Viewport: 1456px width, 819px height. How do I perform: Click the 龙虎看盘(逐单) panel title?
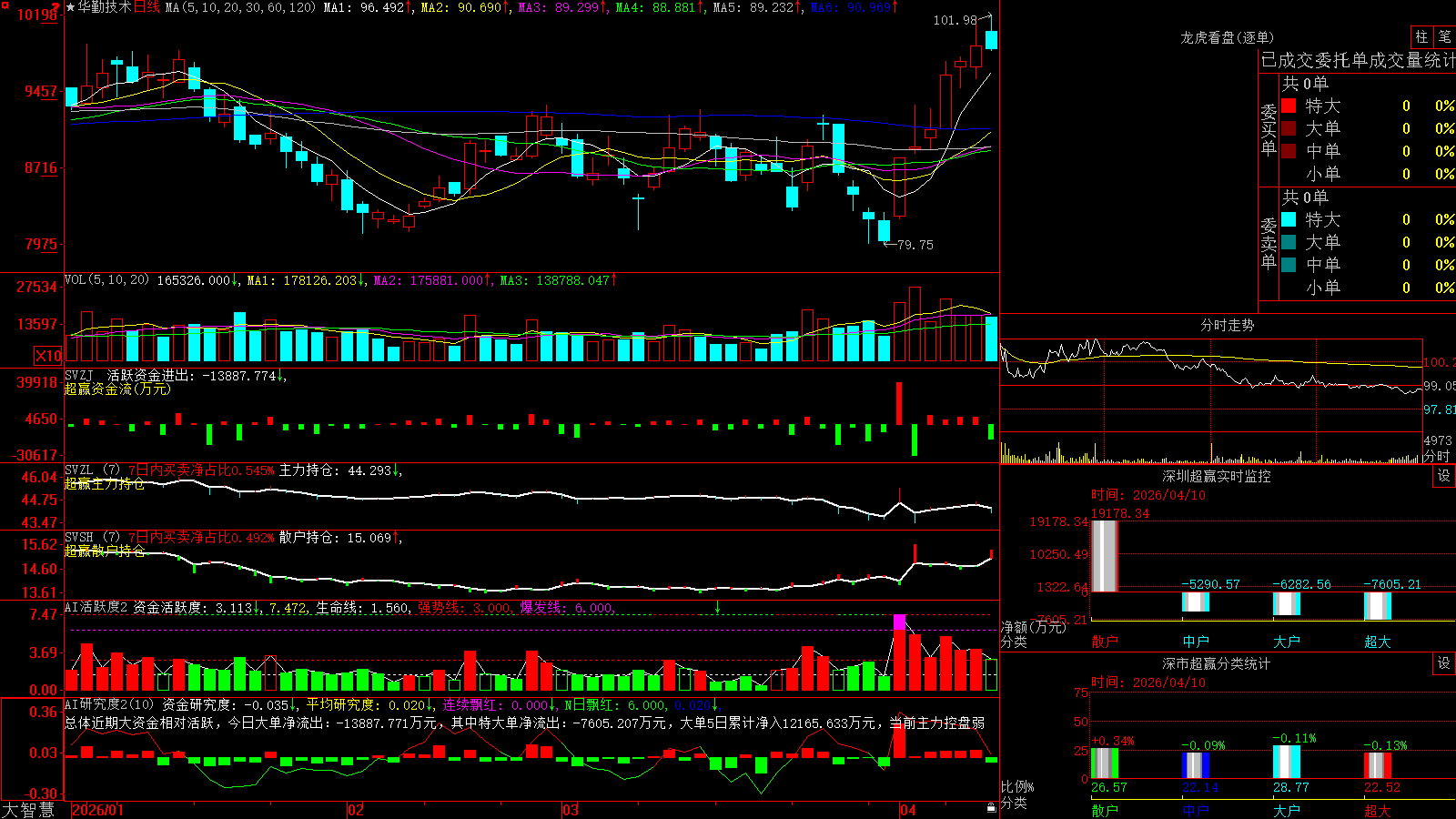[1227, 37]
